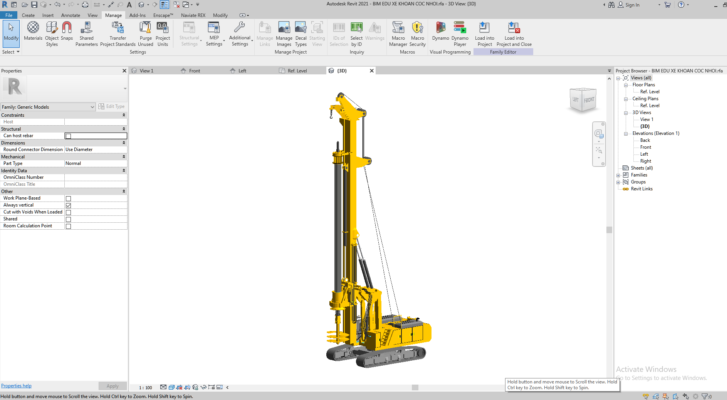Launch Dynamo from the ribbon
Screen dimensions: 727x400
tap(440, 32)
